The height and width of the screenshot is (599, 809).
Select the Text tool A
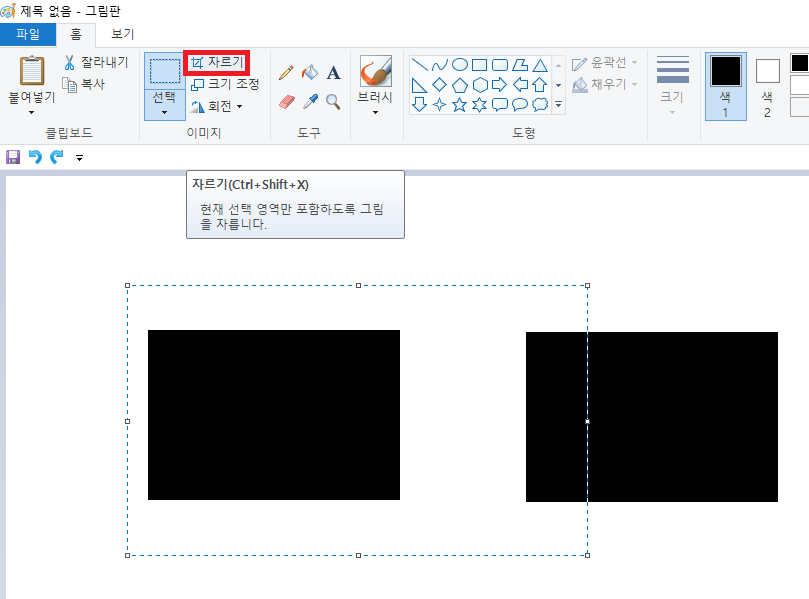click(333, 73)
